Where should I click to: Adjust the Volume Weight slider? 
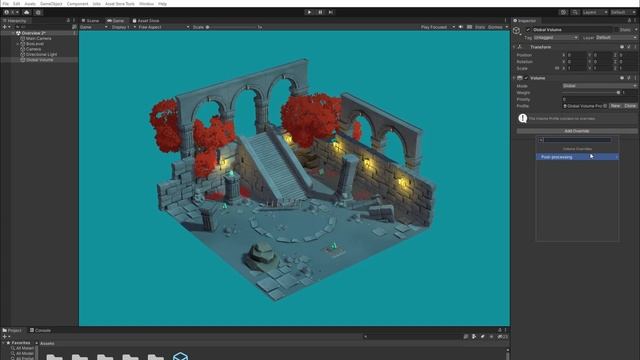[591, 93]
